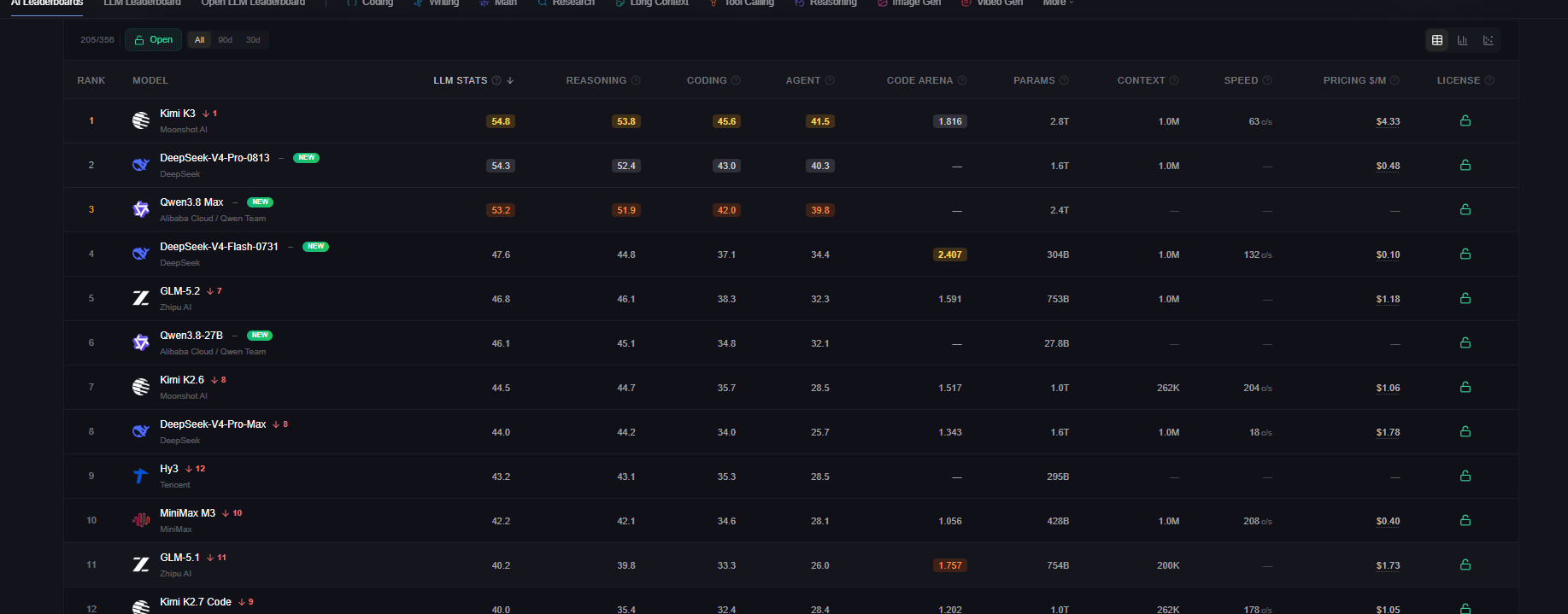Click the $0.10 pricing for DeepSeek-V4-Flash-0731
1568x614 pixels.
click(x=1388, y=254)
